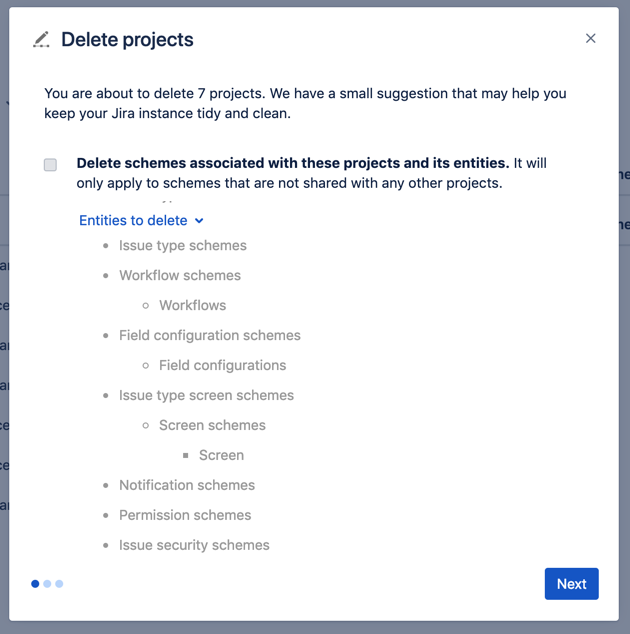Select Field configuration schemes entry
The height and width of the screenshot is (634, 630).
click(209, 335)
